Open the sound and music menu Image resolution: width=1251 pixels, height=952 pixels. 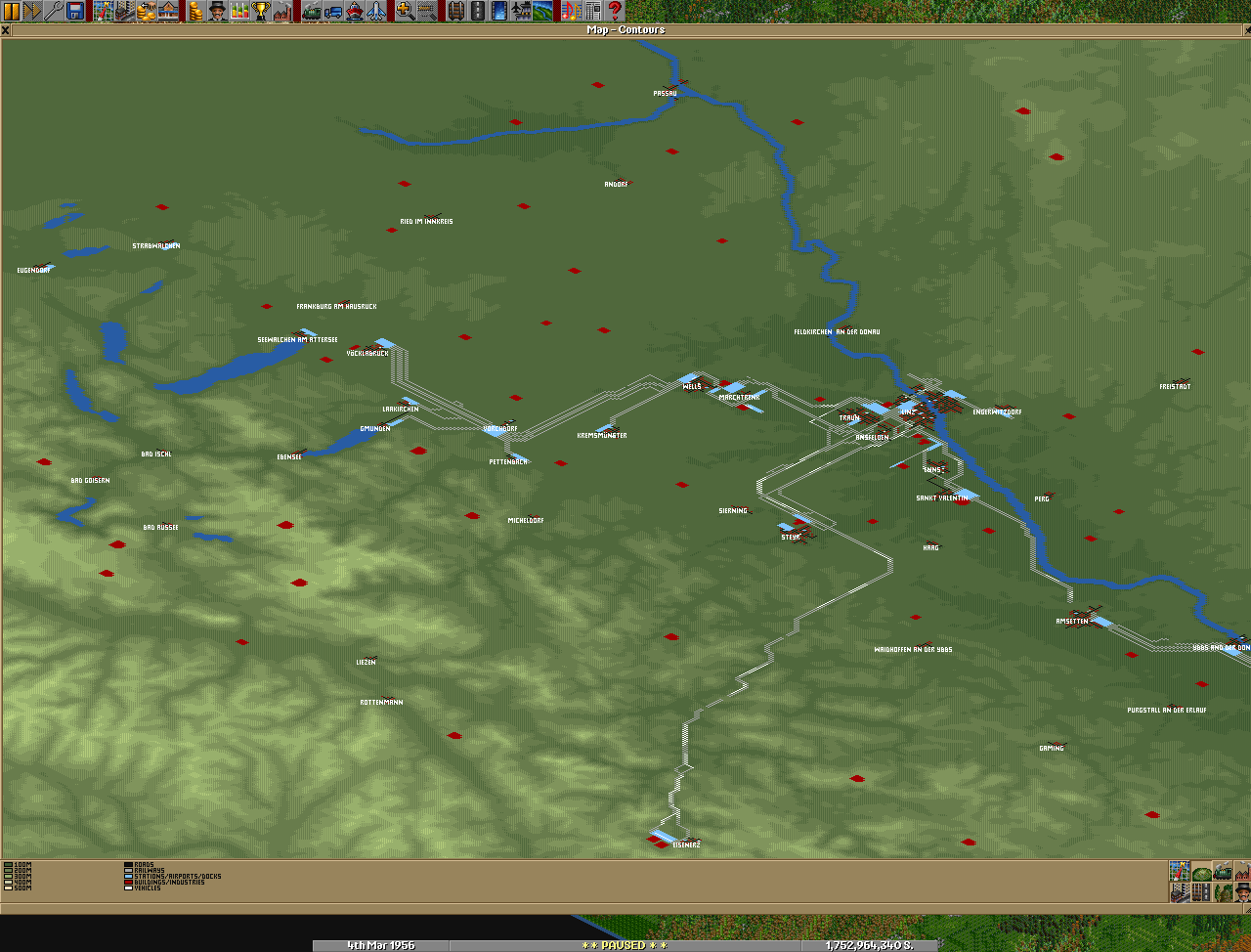(571, 12)
